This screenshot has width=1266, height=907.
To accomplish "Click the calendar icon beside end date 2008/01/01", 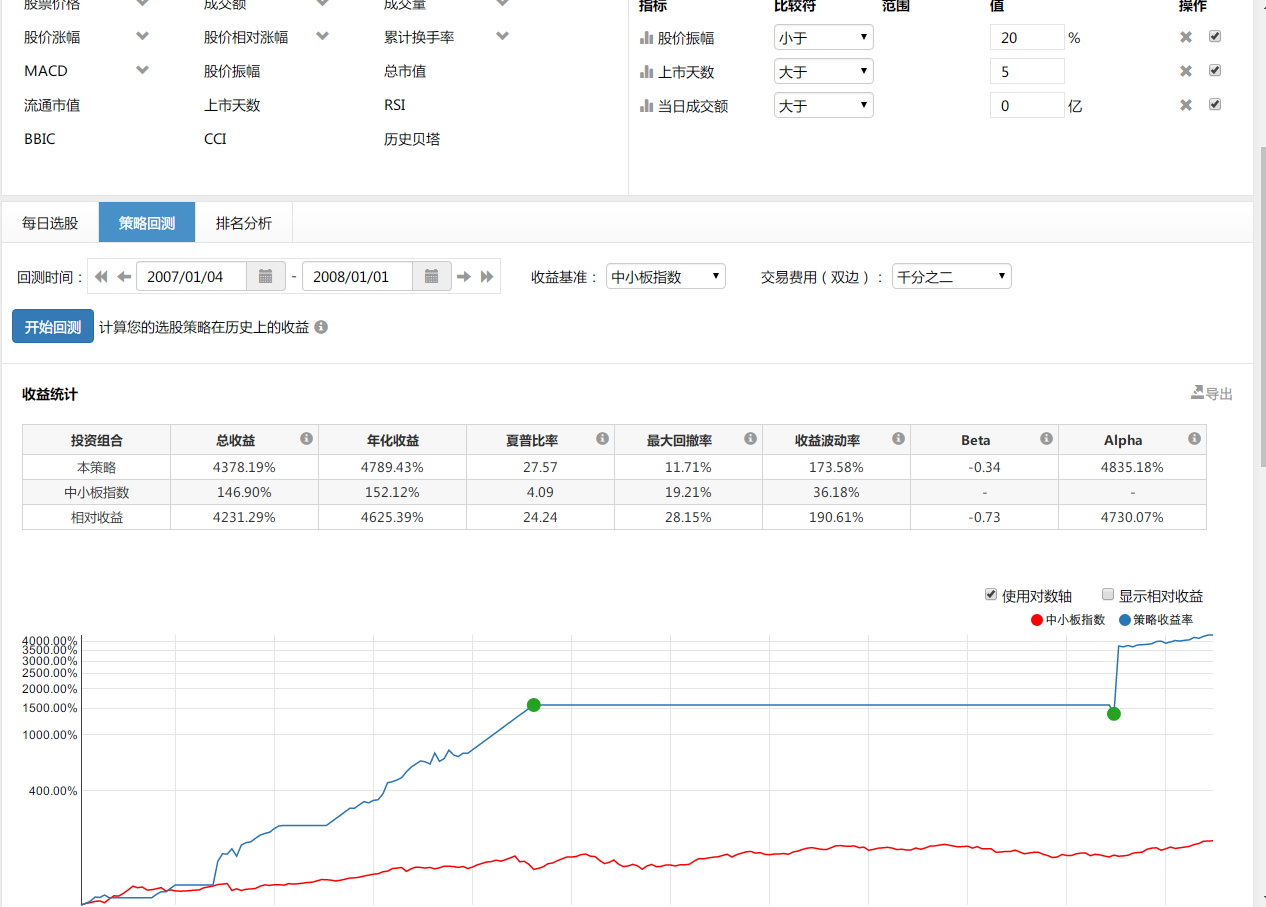I will (x=431, y=277).
